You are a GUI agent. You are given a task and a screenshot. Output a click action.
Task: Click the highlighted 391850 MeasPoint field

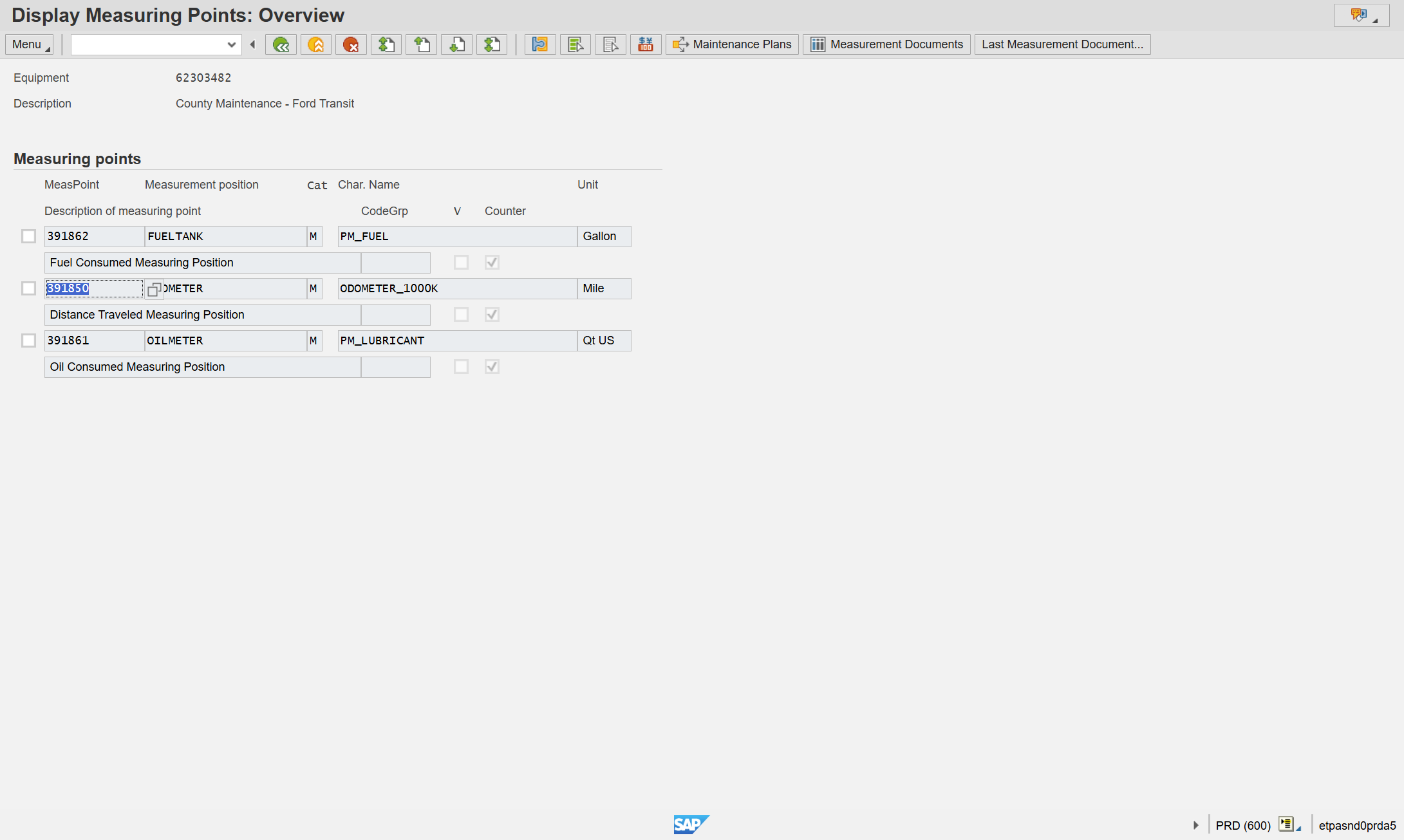94,288
